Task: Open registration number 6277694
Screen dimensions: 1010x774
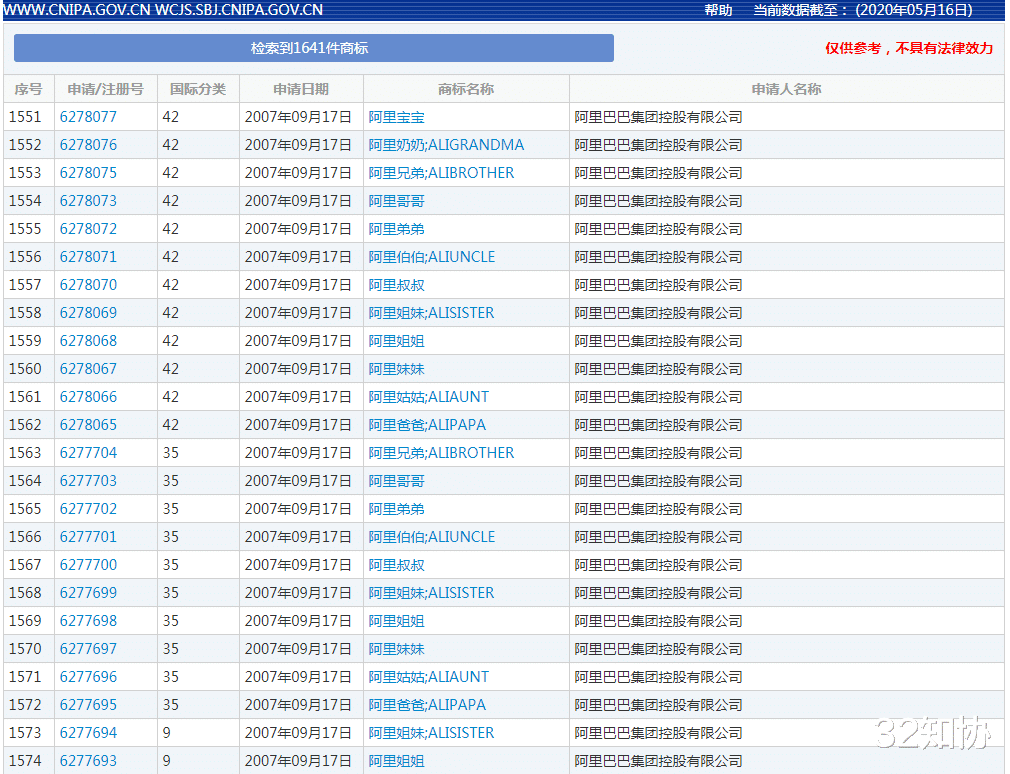Action: (x=88, y=733)
